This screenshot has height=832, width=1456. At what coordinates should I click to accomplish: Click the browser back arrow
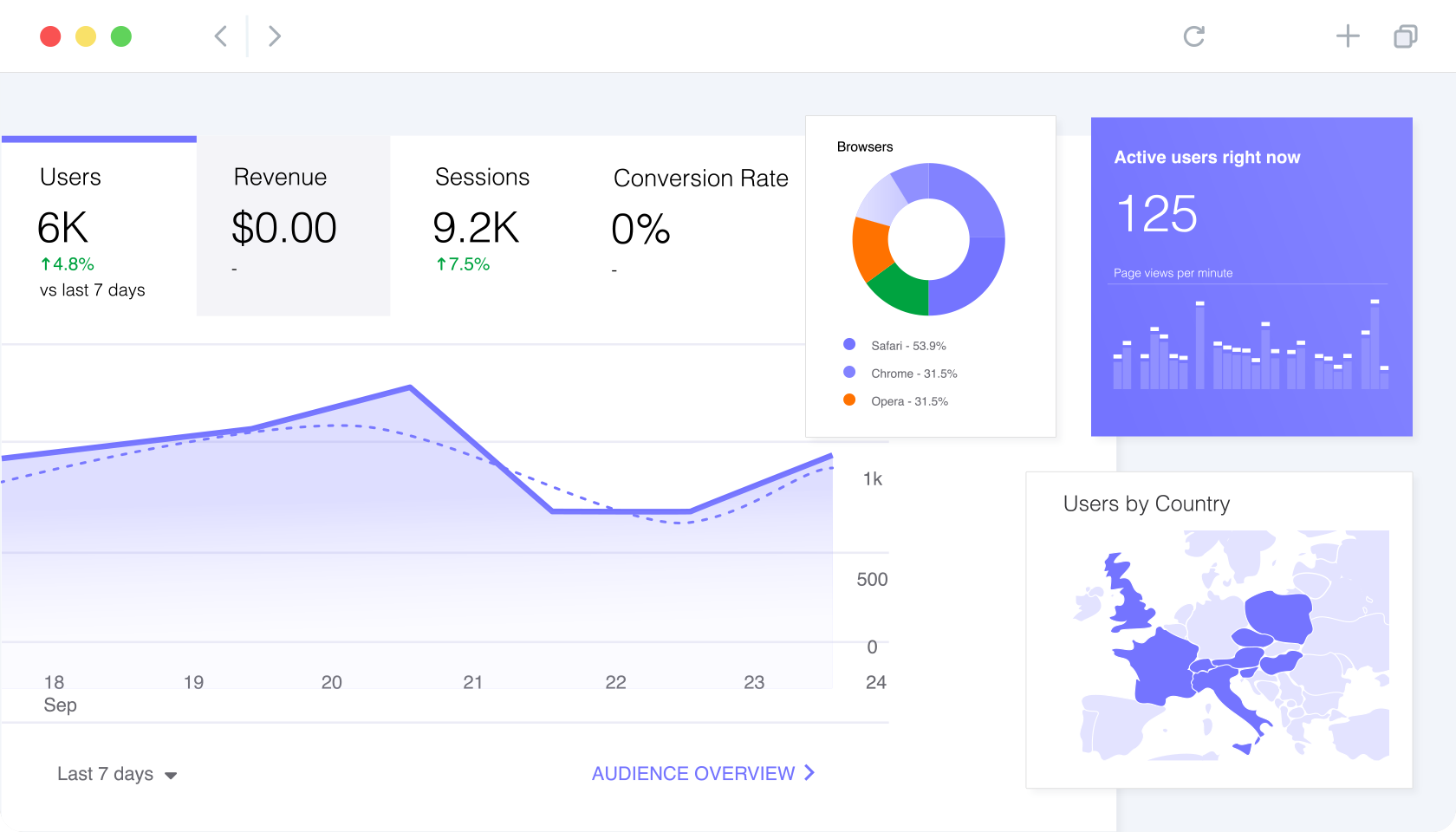221,36
